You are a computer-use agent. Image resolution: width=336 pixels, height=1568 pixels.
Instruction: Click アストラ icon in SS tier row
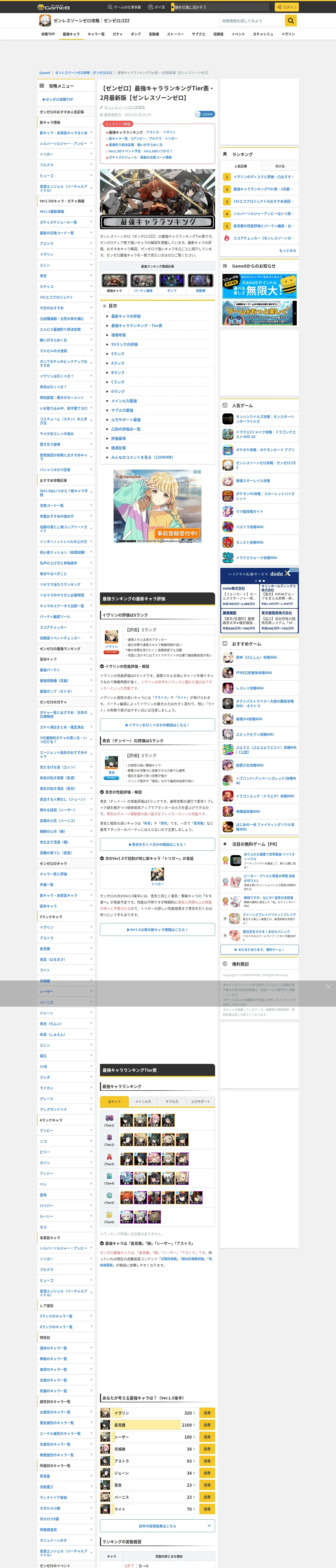[x=169, y=1121]
